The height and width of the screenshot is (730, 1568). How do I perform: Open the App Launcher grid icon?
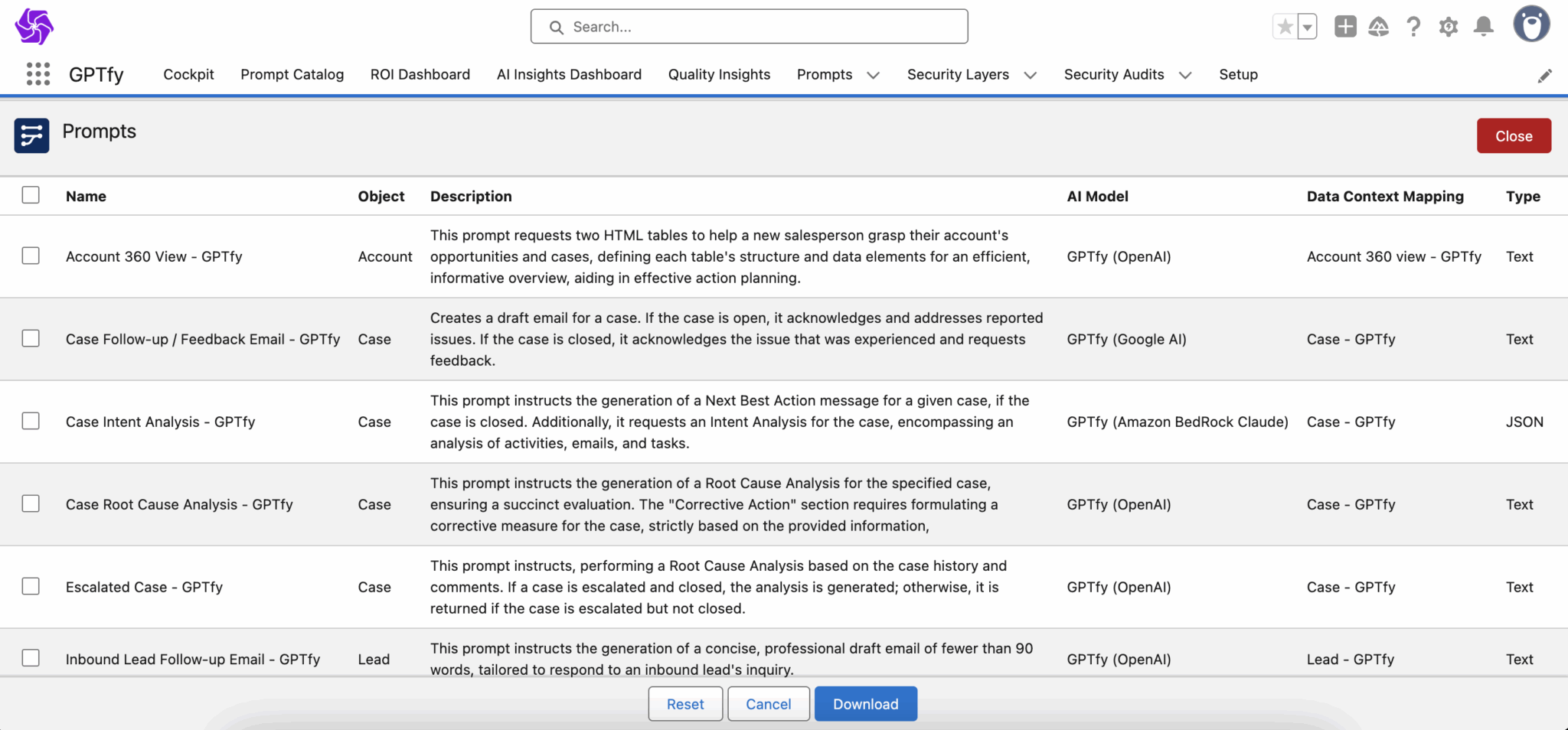coord(38,74)
